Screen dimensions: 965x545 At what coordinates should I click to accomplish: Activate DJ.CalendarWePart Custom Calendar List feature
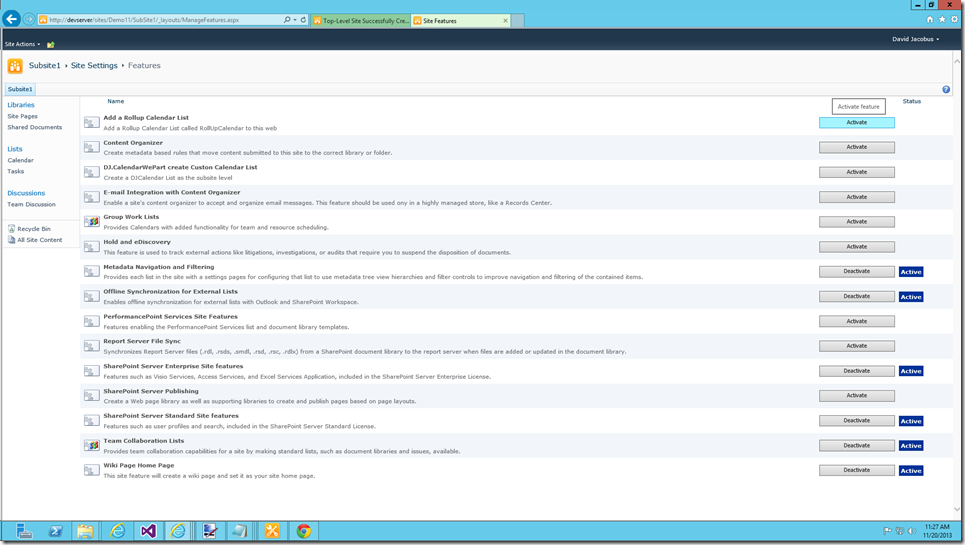(x=857, y=172)
